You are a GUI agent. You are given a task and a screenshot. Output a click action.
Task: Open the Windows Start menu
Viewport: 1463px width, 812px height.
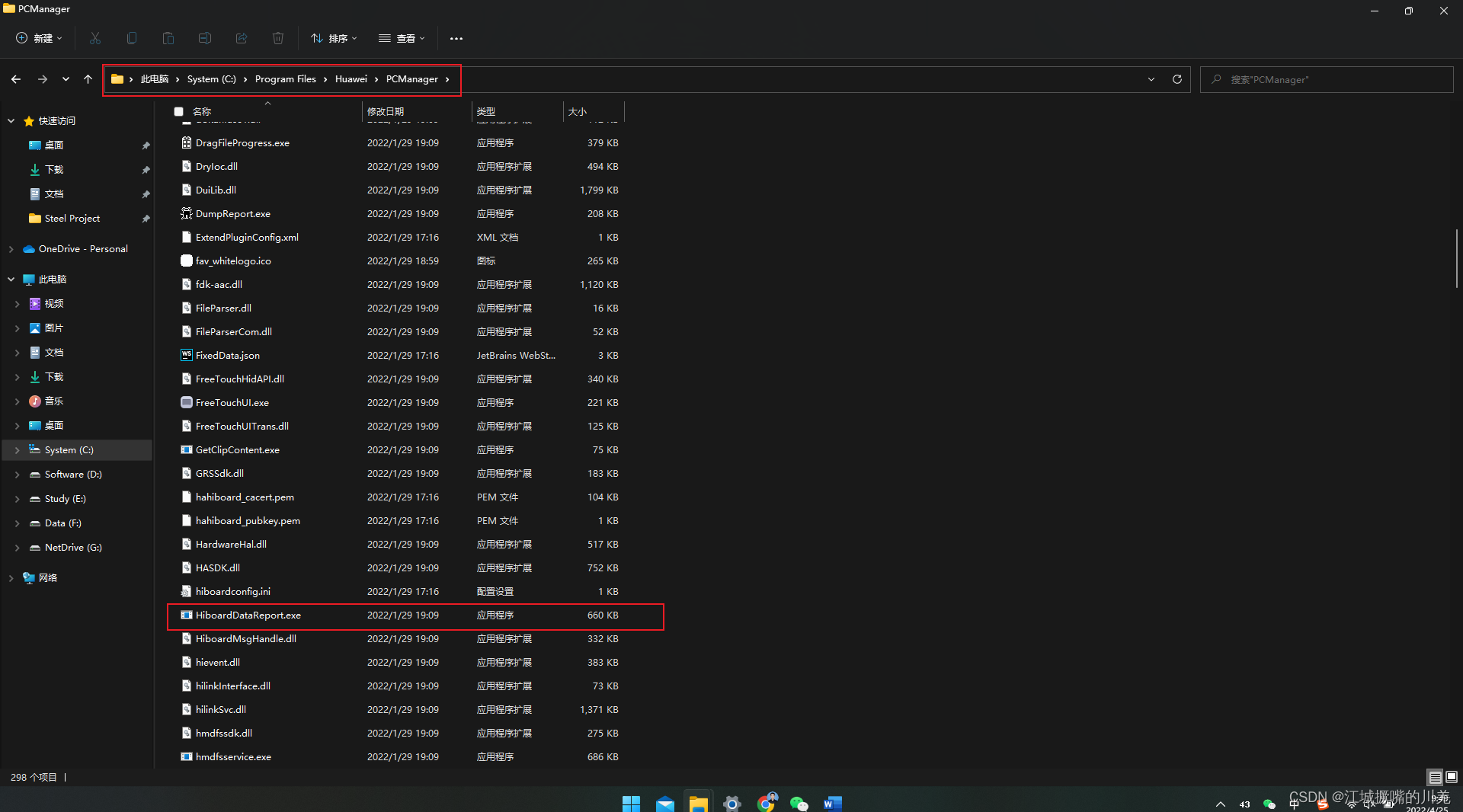click(x=631, y=803)
